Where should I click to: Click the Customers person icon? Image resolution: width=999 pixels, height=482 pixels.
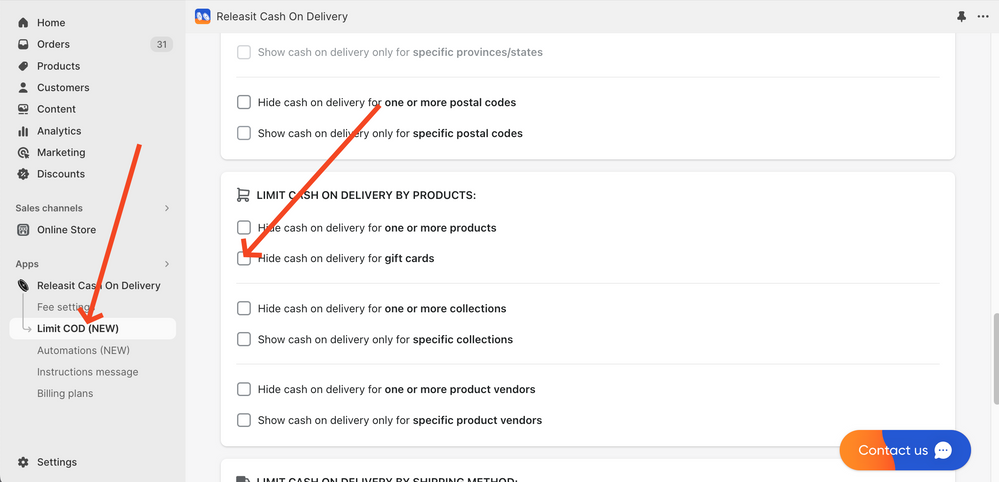click(x=23, y=87)
